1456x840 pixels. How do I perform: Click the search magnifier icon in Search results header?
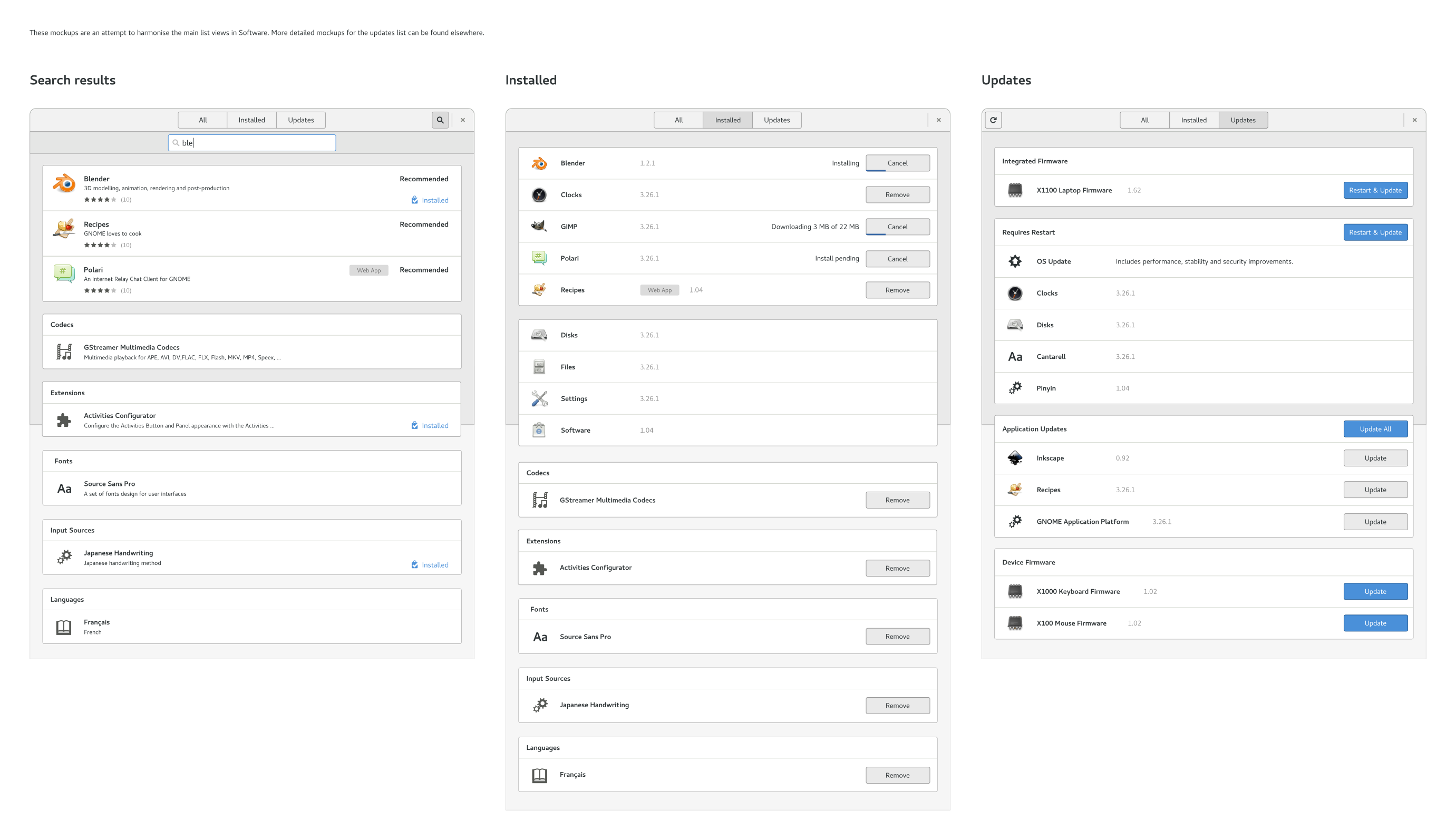tap(440, 120)
